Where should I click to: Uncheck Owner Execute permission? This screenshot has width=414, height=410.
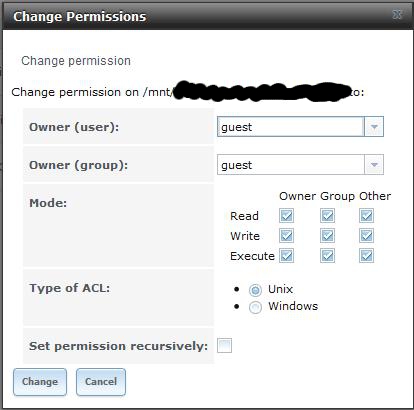(286, 256)
